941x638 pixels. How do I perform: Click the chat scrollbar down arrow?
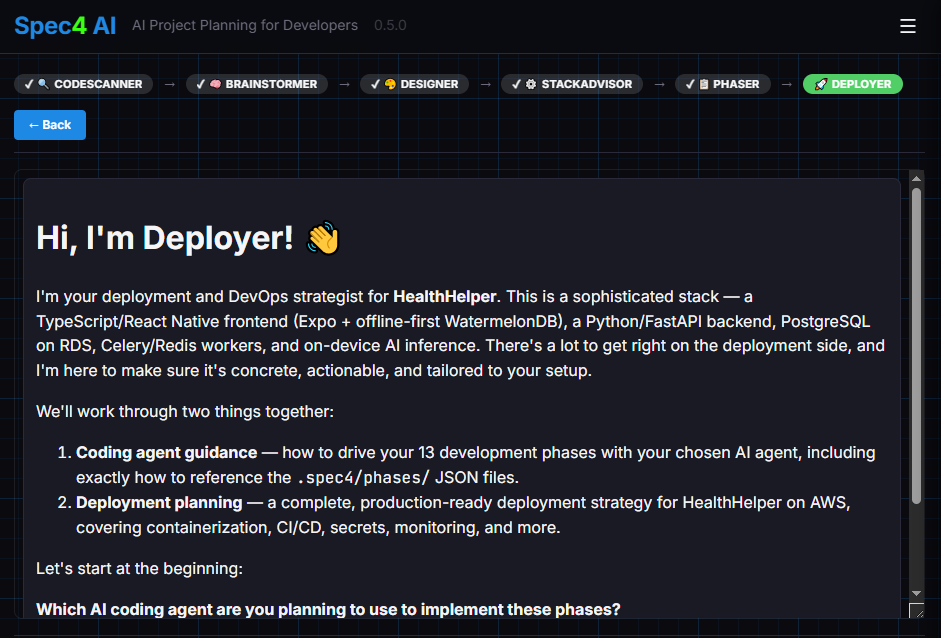(916, 593)
